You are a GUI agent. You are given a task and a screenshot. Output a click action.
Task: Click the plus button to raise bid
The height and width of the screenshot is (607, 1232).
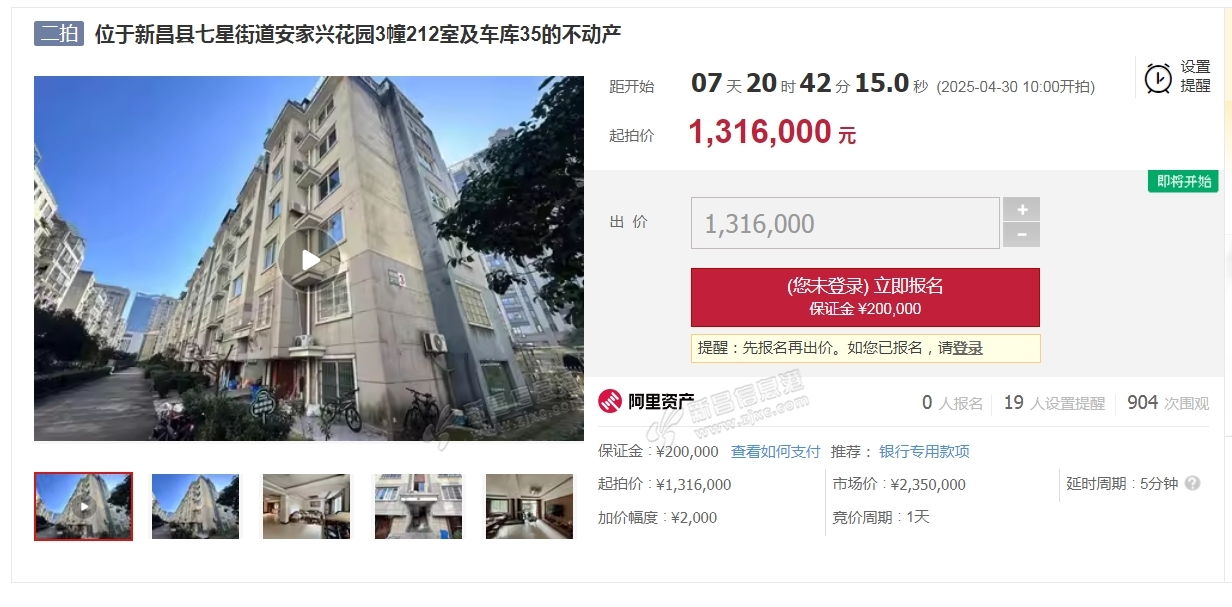point(1021,209)
